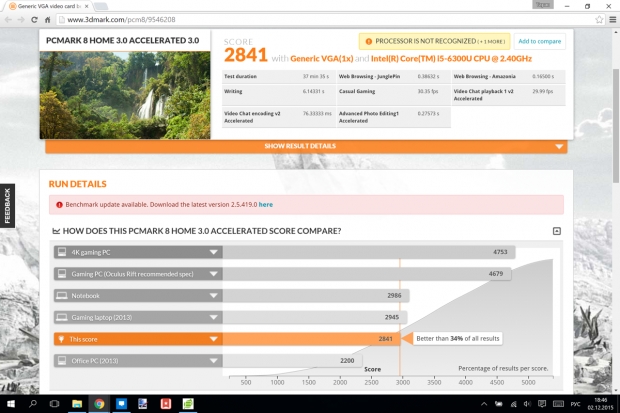The height and width of the screenshot is (413, 620).
Task: Open File Explorer from the taskbar
Action: pos(77,404)
